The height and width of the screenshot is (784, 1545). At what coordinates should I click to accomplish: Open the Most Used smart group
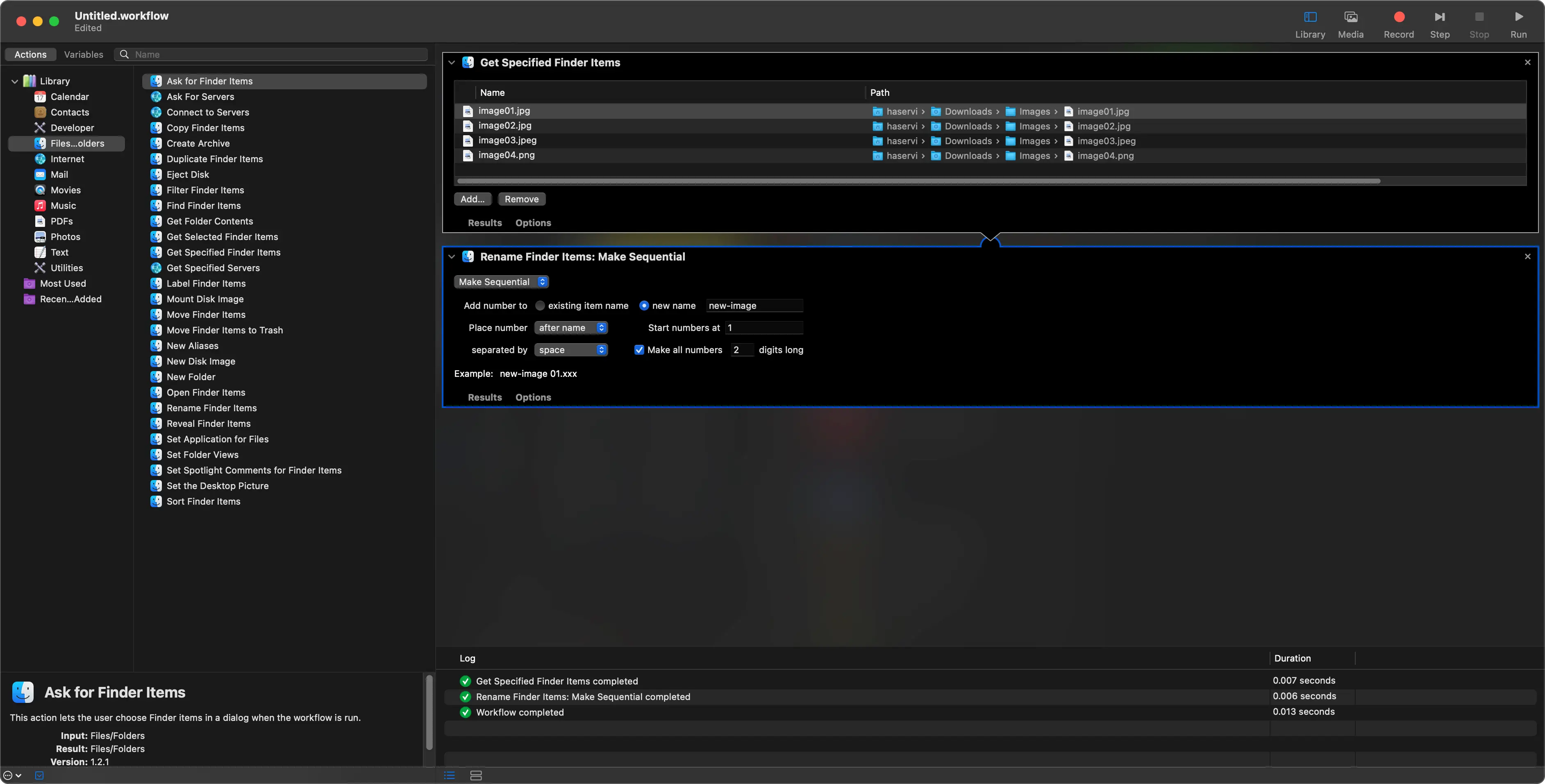coord(62,283)
